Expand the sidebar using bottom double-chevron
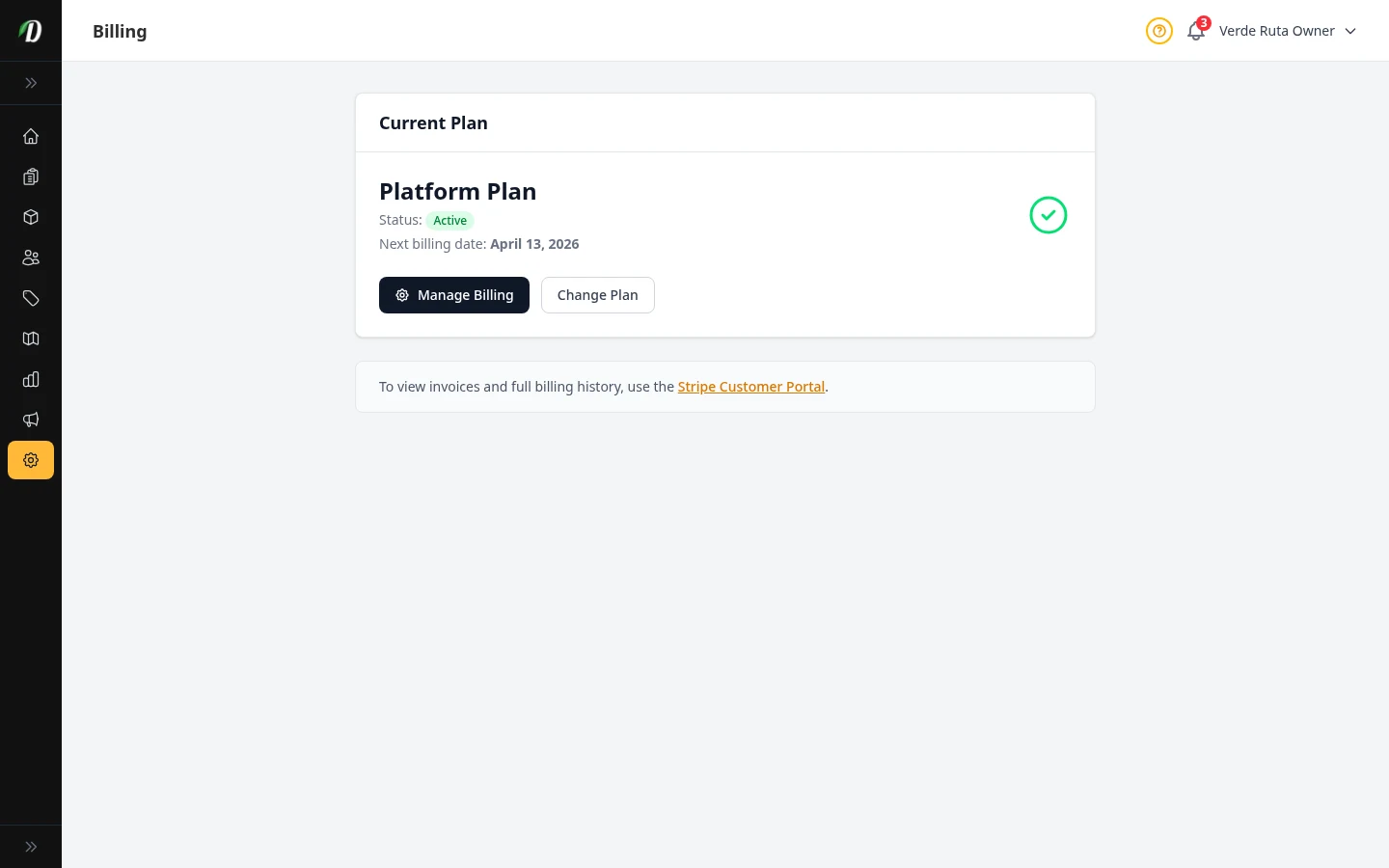Viewport: 1389px width, 868px height. point(31,847)
